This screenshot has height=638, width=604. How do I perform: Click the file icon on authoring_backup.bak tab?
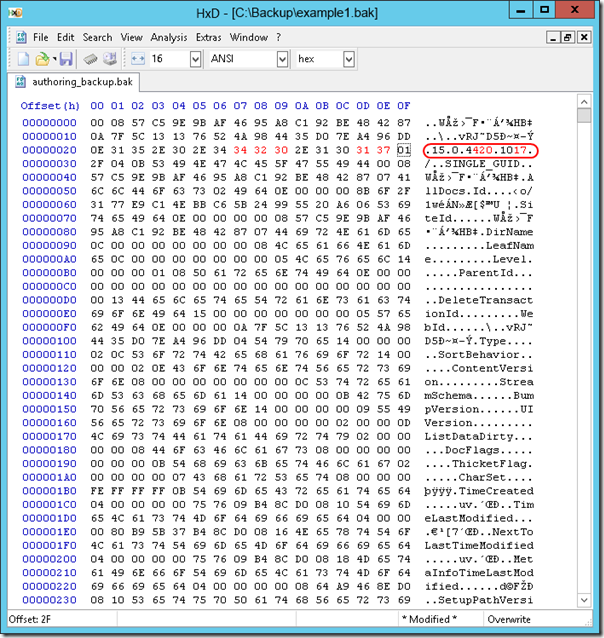(20, 82)
